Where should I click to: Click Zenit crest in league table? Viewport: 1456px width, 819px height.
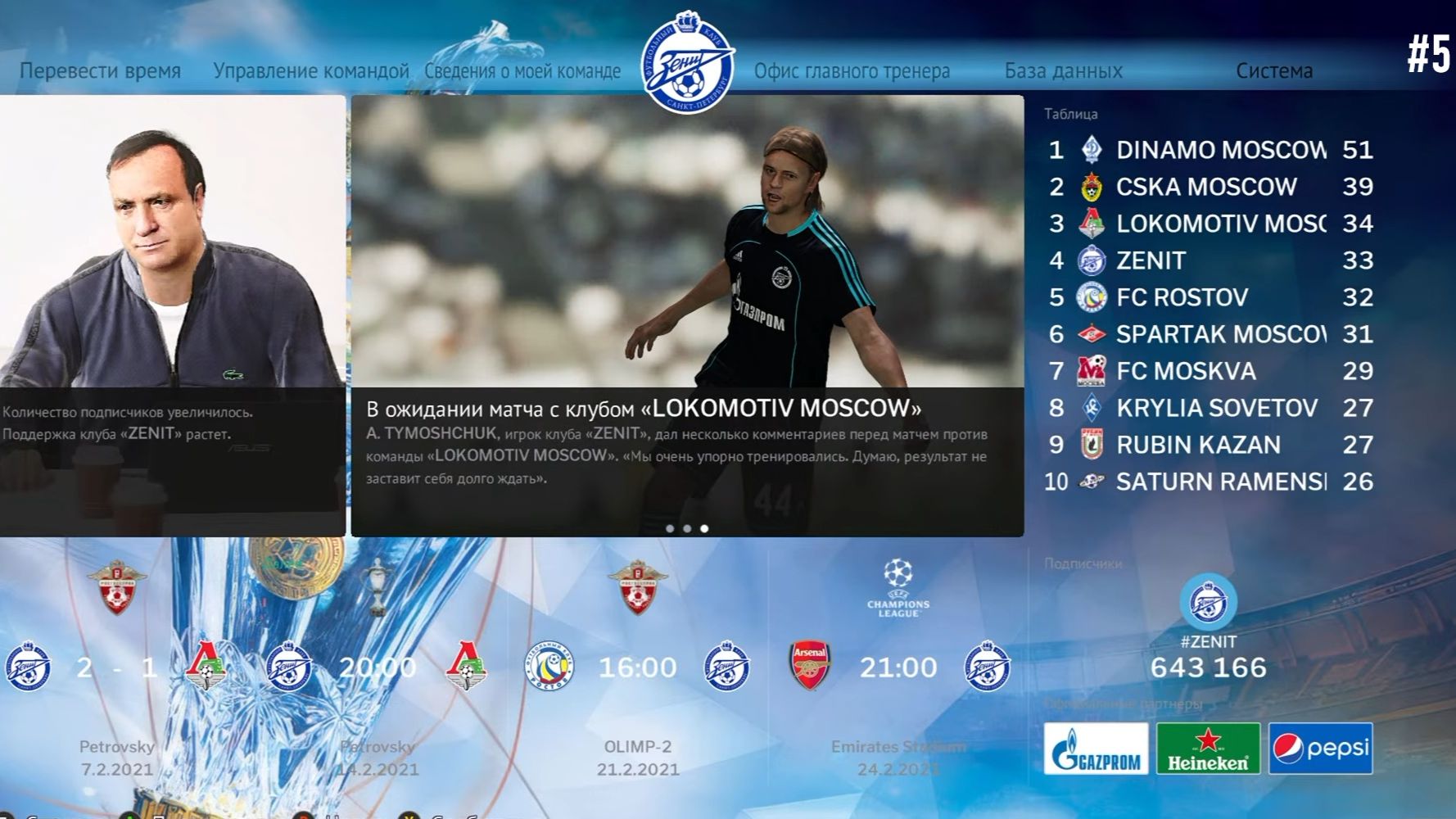click(1091, 260)
